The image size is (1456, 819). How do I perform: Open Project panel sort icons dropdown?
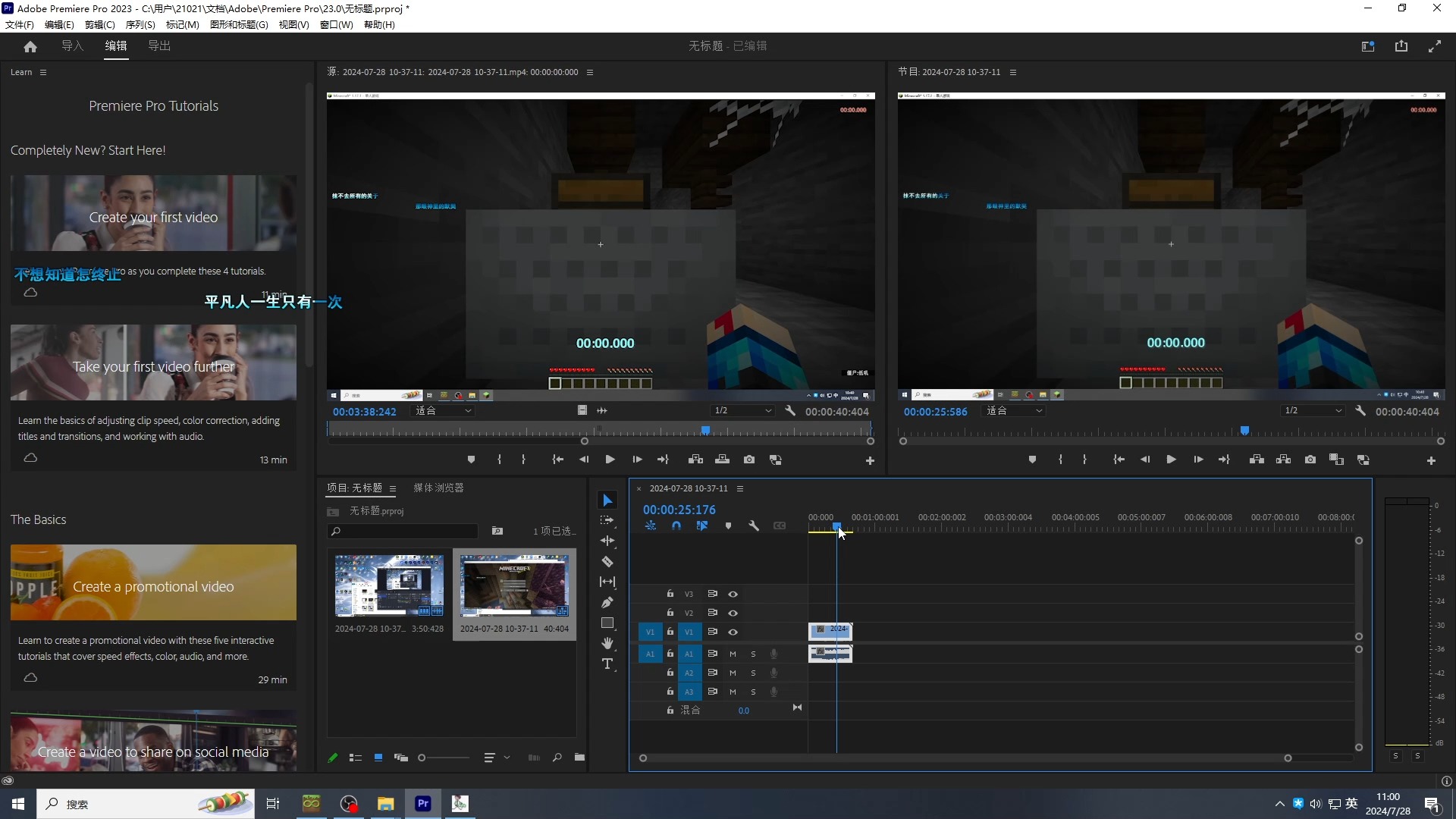click(496, 758)
